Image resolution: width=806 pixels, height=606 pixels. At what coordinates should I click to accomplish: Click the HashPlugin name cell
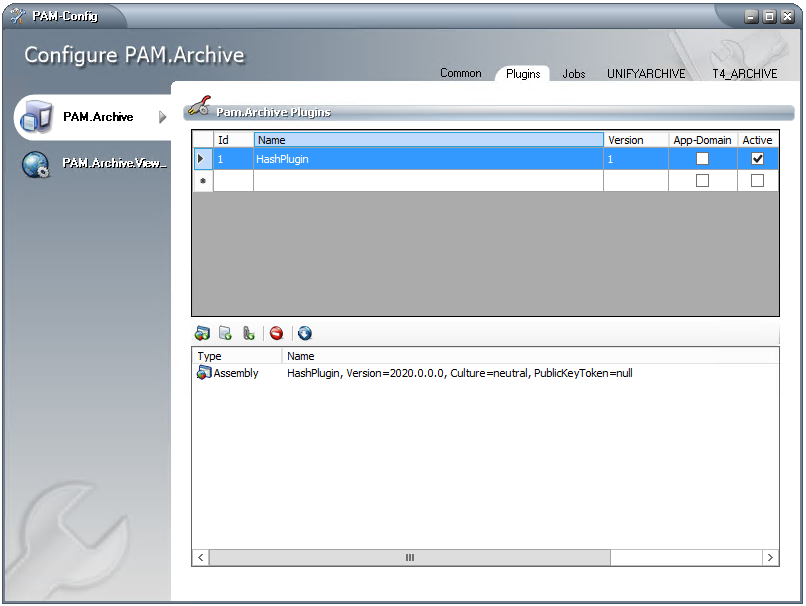pyautogui.click(x=428, y=159)
